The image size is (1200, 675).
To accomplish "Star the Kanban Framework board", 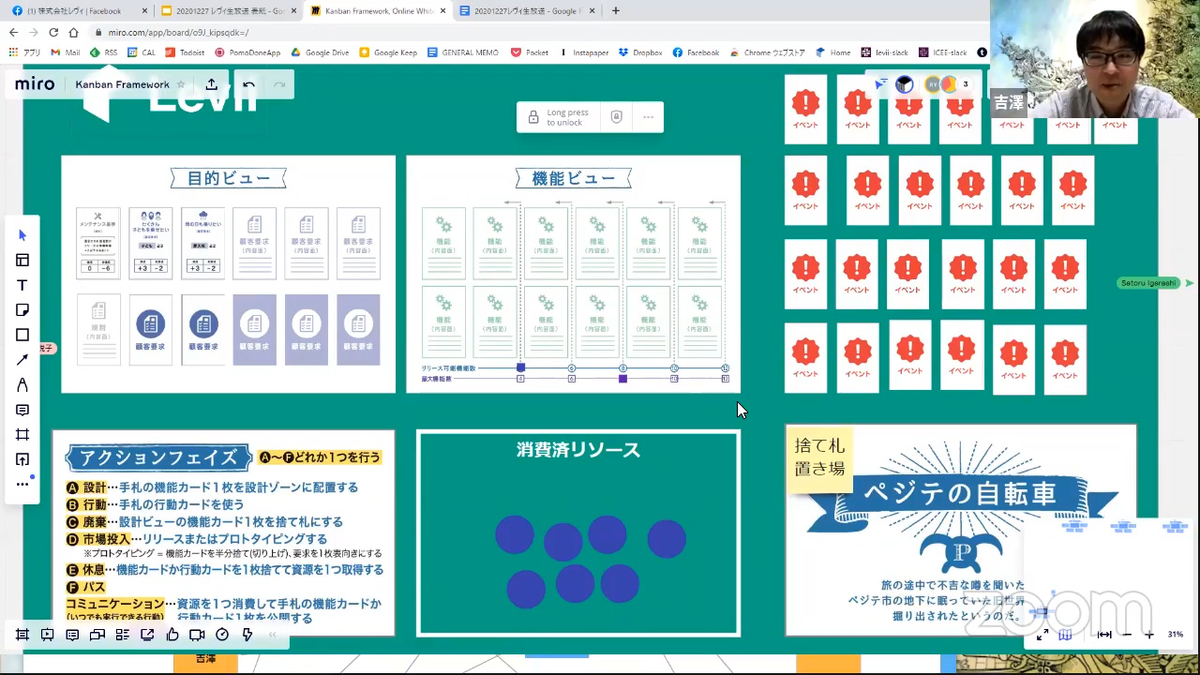I will point(181,84).
